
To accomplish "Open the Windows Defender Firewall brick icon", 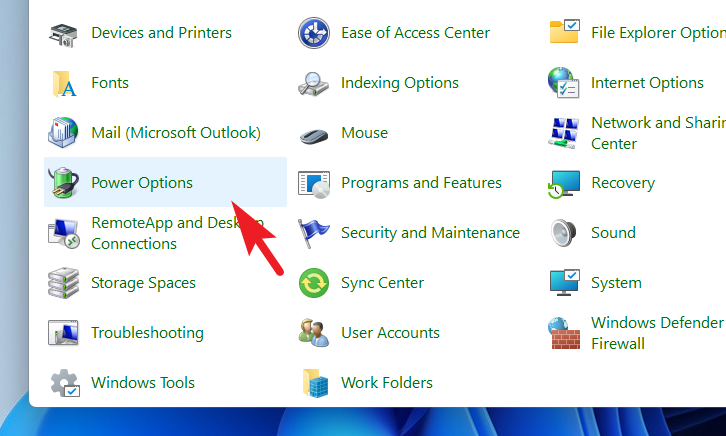I will tap(564, 333).
